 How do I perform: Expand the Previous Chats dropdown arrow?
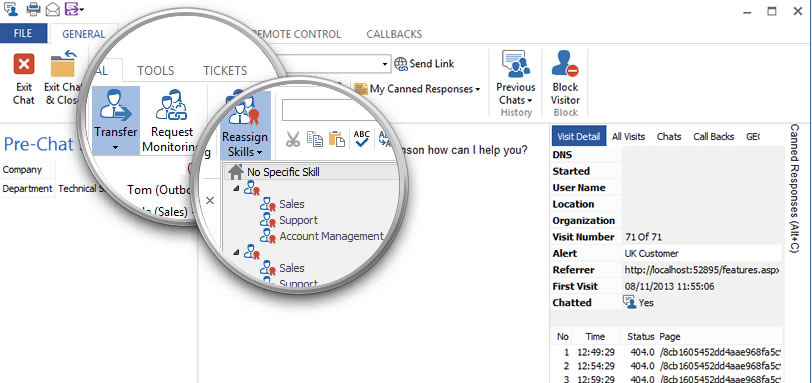pyautogui.click(x=530, y=100)
